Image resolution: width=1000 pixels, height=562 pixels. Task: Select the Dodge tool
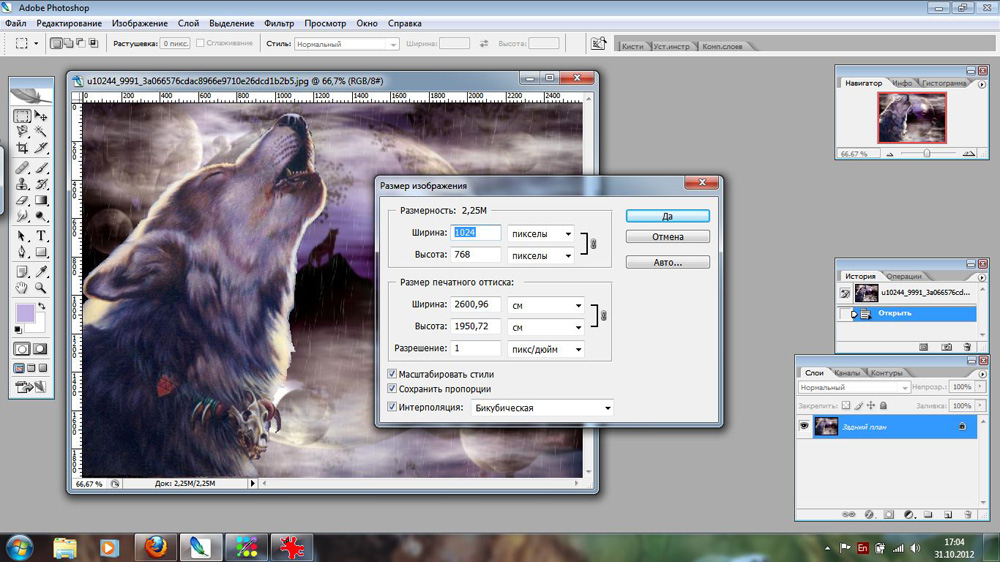pos(41,216)
